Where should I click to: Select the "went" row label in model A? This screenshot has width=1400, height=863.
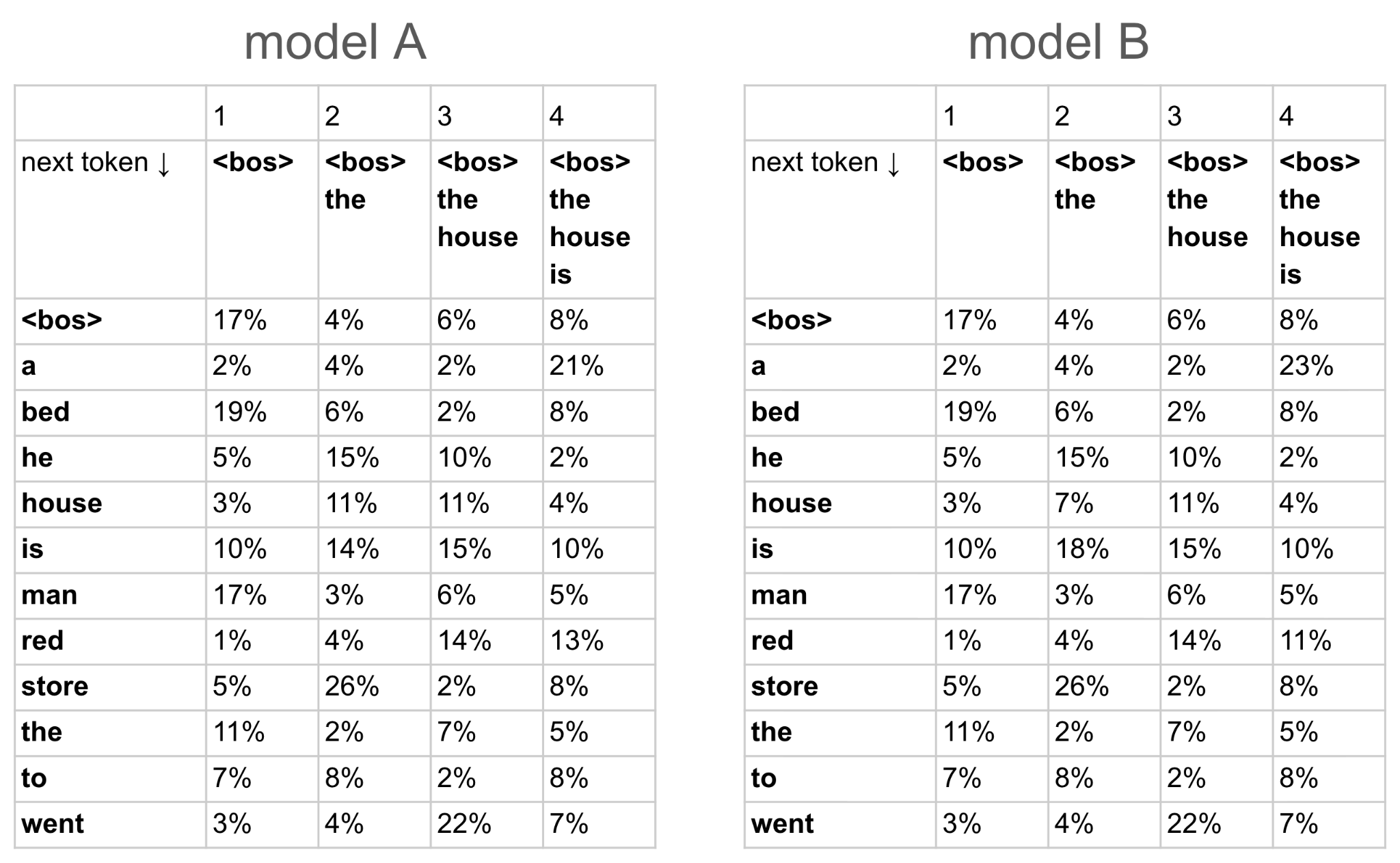[53, 824]
